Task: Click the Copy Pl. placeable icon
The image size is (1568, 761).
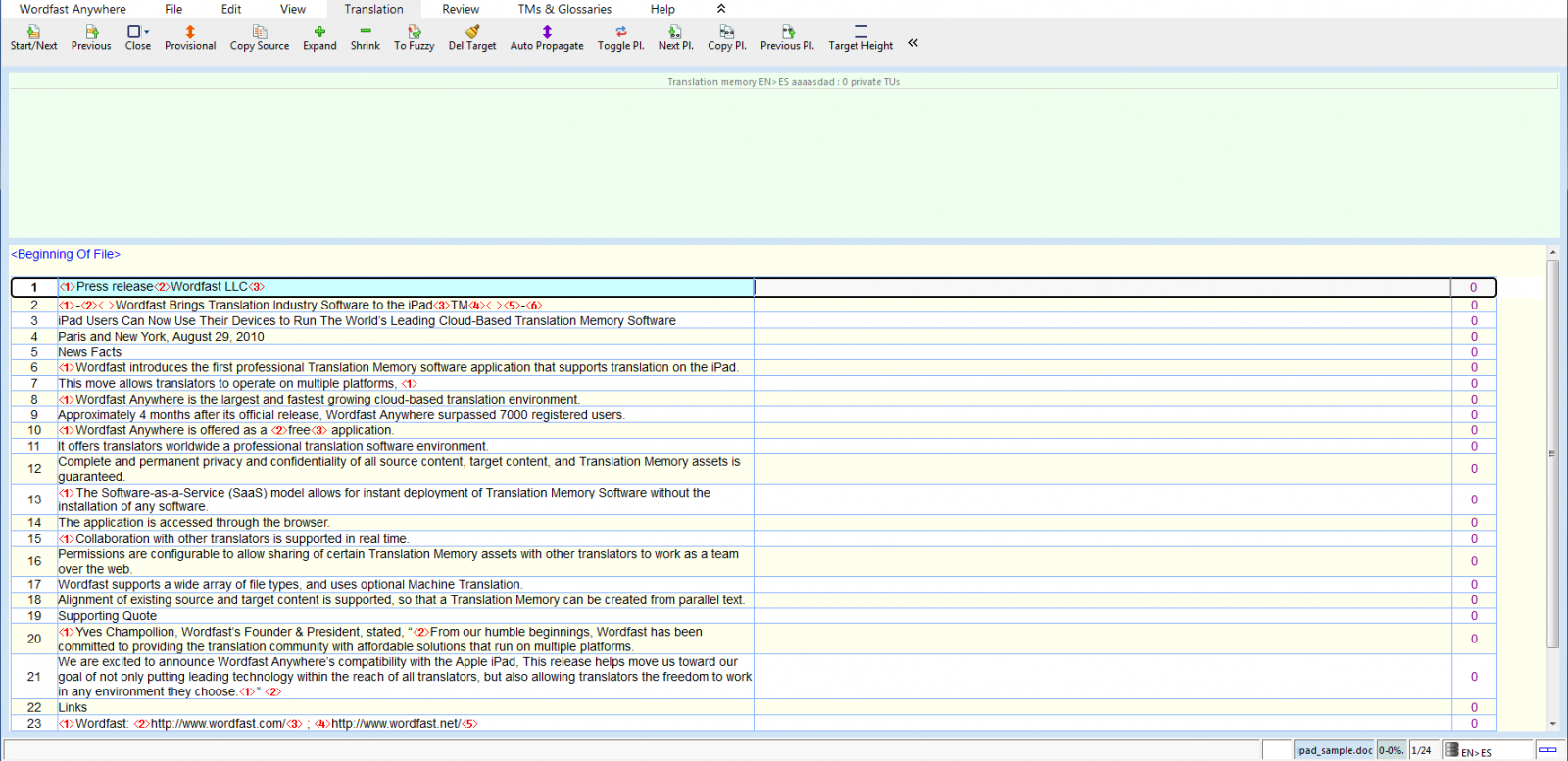Action: [x=726, y=32]
